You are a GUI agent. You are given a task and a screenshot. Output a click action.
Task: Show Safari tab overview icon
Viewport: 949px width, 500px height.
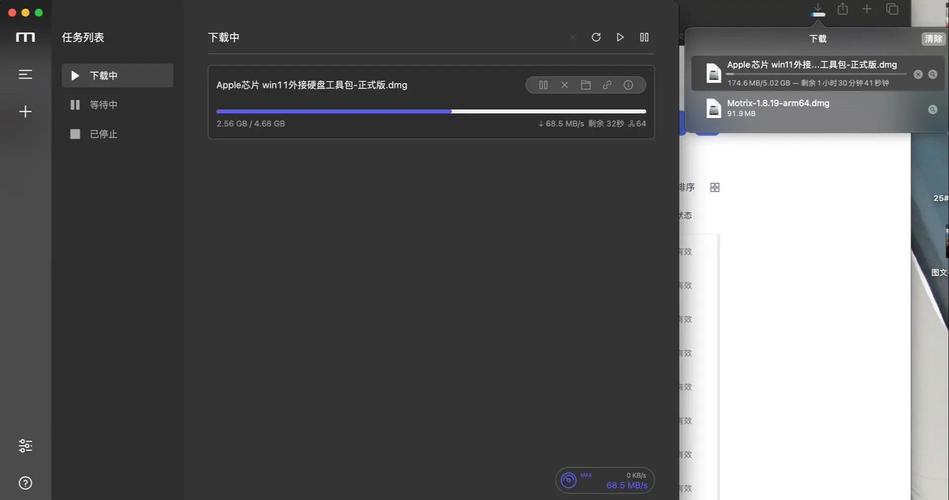pos(892,9)
